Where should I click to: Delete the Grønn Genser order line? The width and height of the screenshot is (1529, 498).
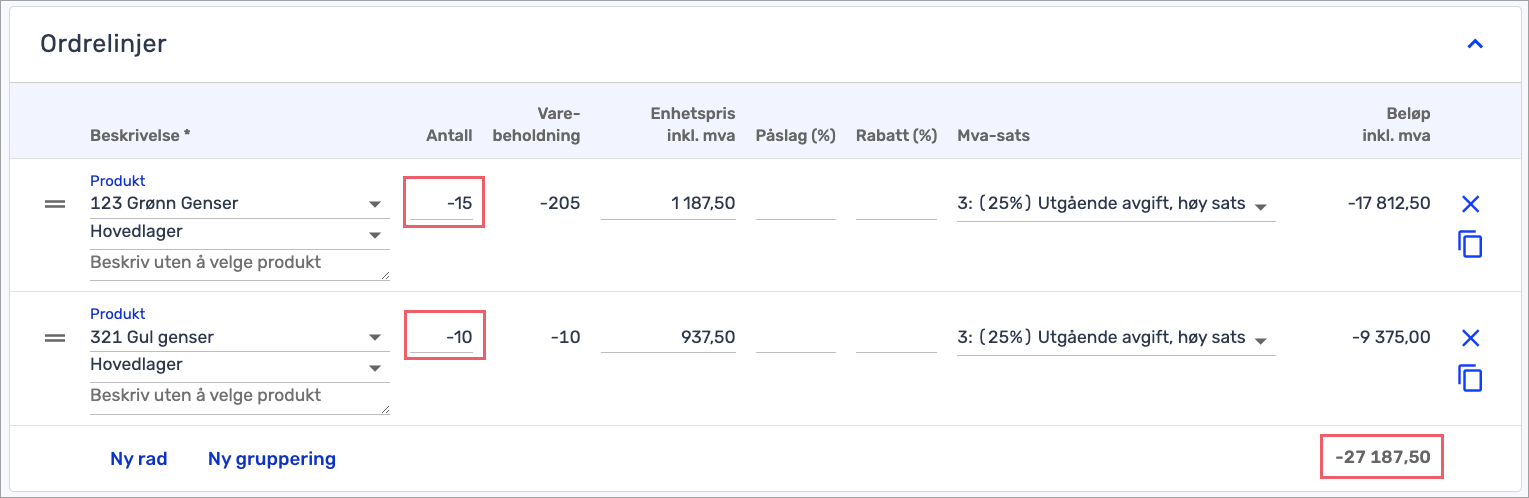click(x=1470, y=204)
